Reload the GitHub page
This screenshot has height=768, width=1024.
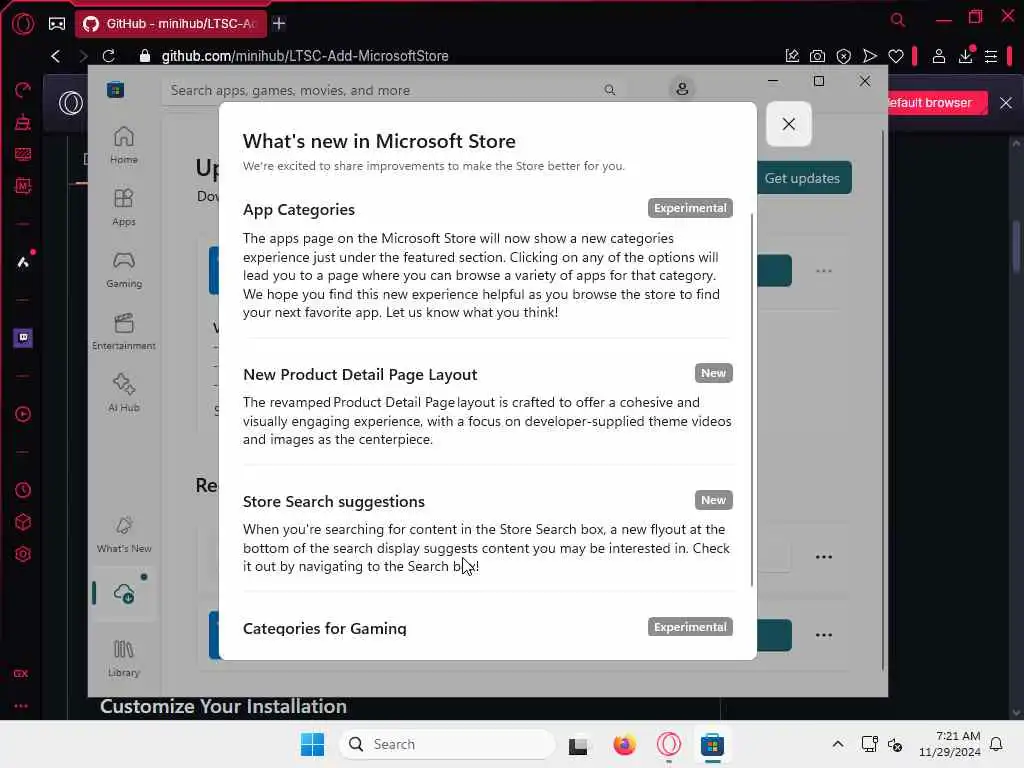point(108,56)
